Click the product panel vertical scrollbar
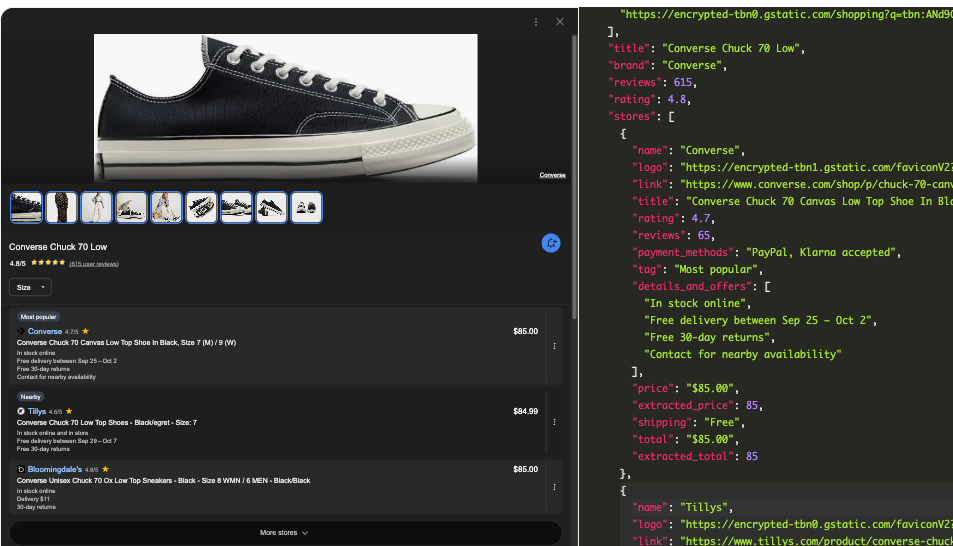The image size is (953, 546). 574,176
